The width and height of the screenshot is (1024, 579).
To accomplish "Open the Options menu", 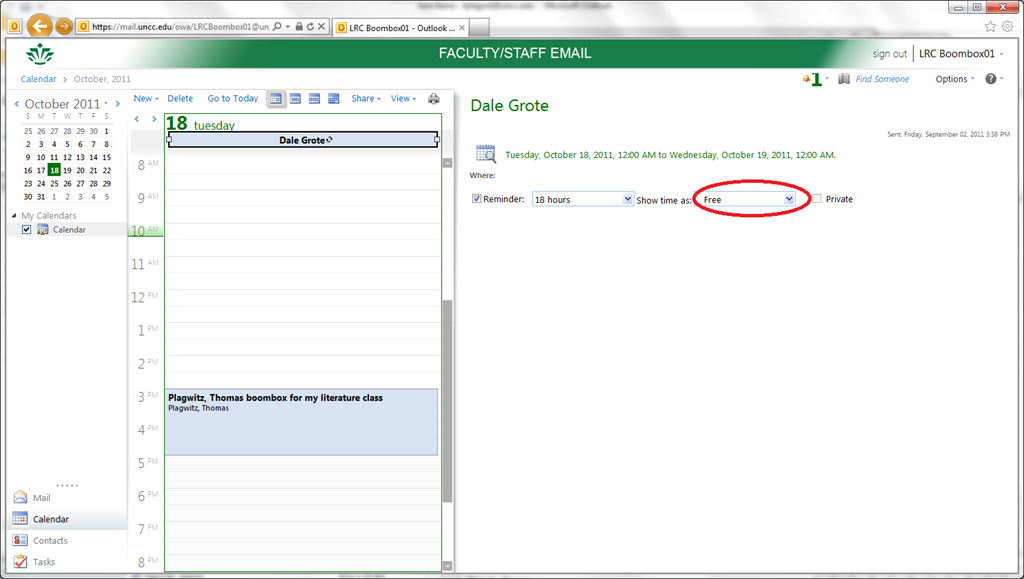I will pos(954,79).
